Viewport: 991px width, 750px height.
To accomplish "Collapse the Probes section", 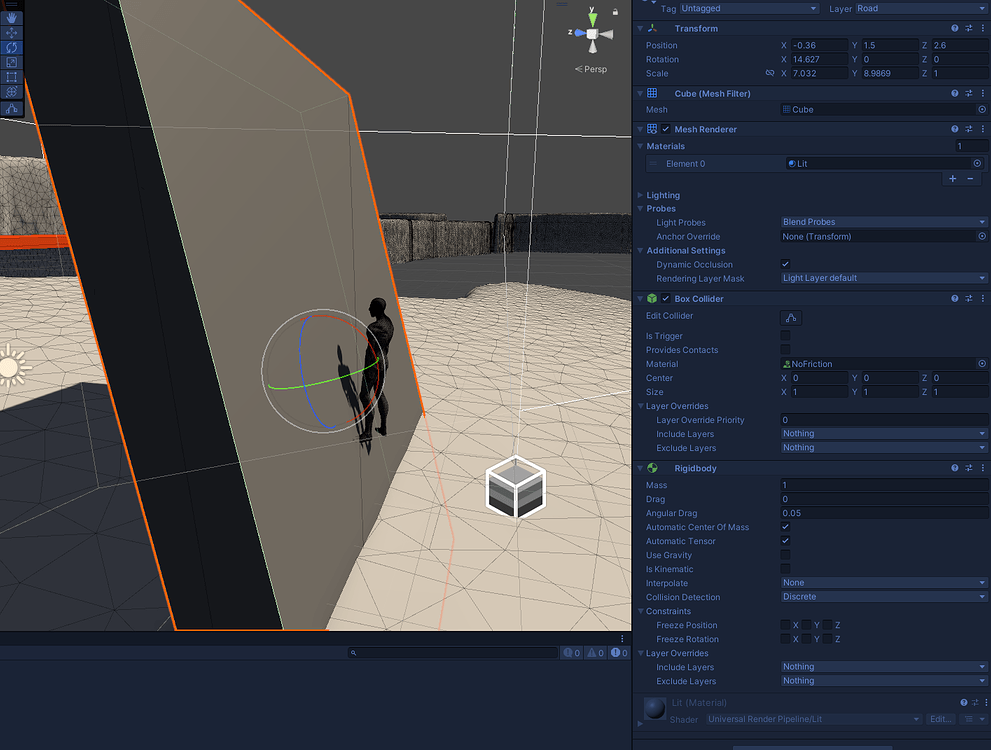I will pos(640,209).
